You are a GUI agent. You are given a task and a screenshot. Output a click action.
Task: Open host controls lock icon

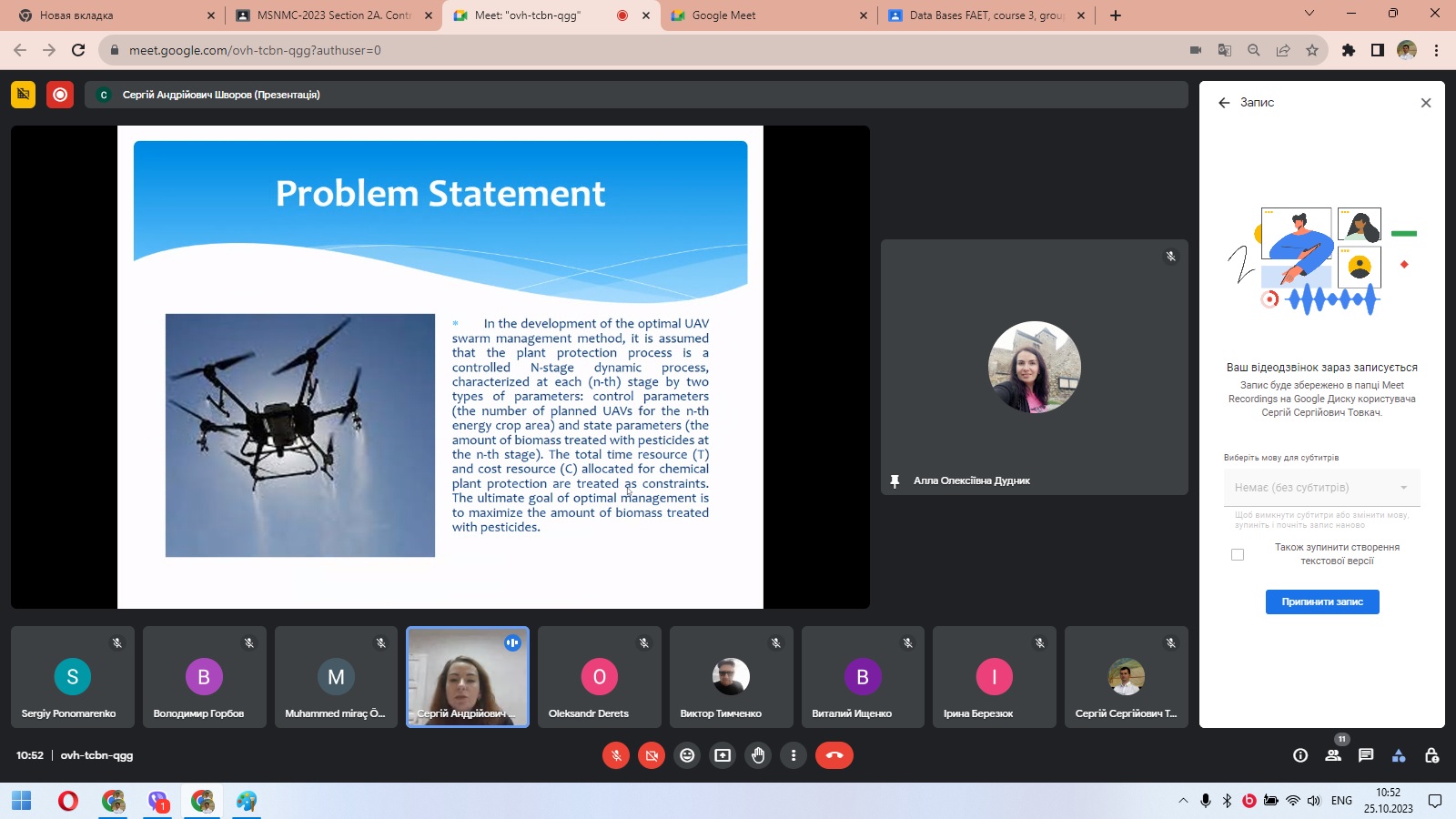[x=1431, y=755]
